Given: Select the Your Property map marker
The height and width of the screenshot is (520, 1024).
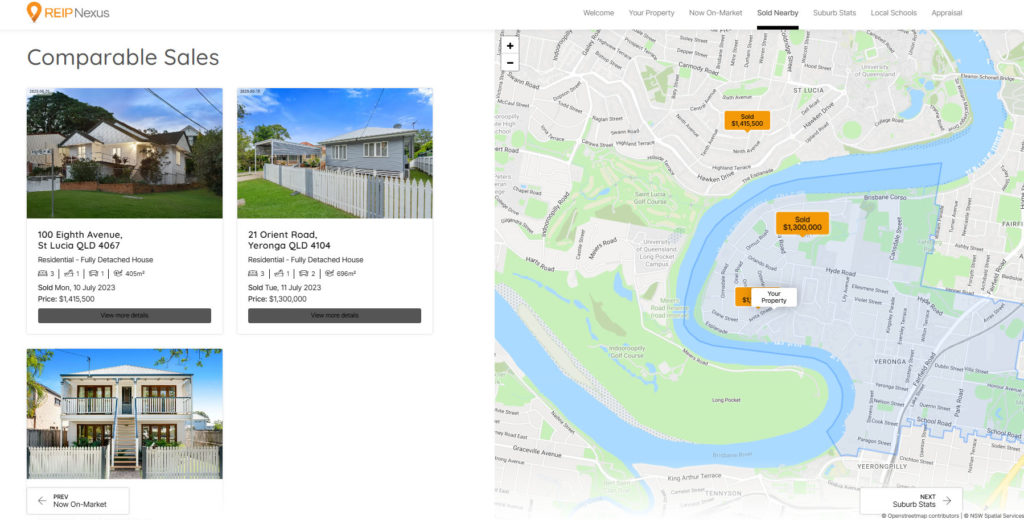Looking at the screenshot, I should click(773, 297).
